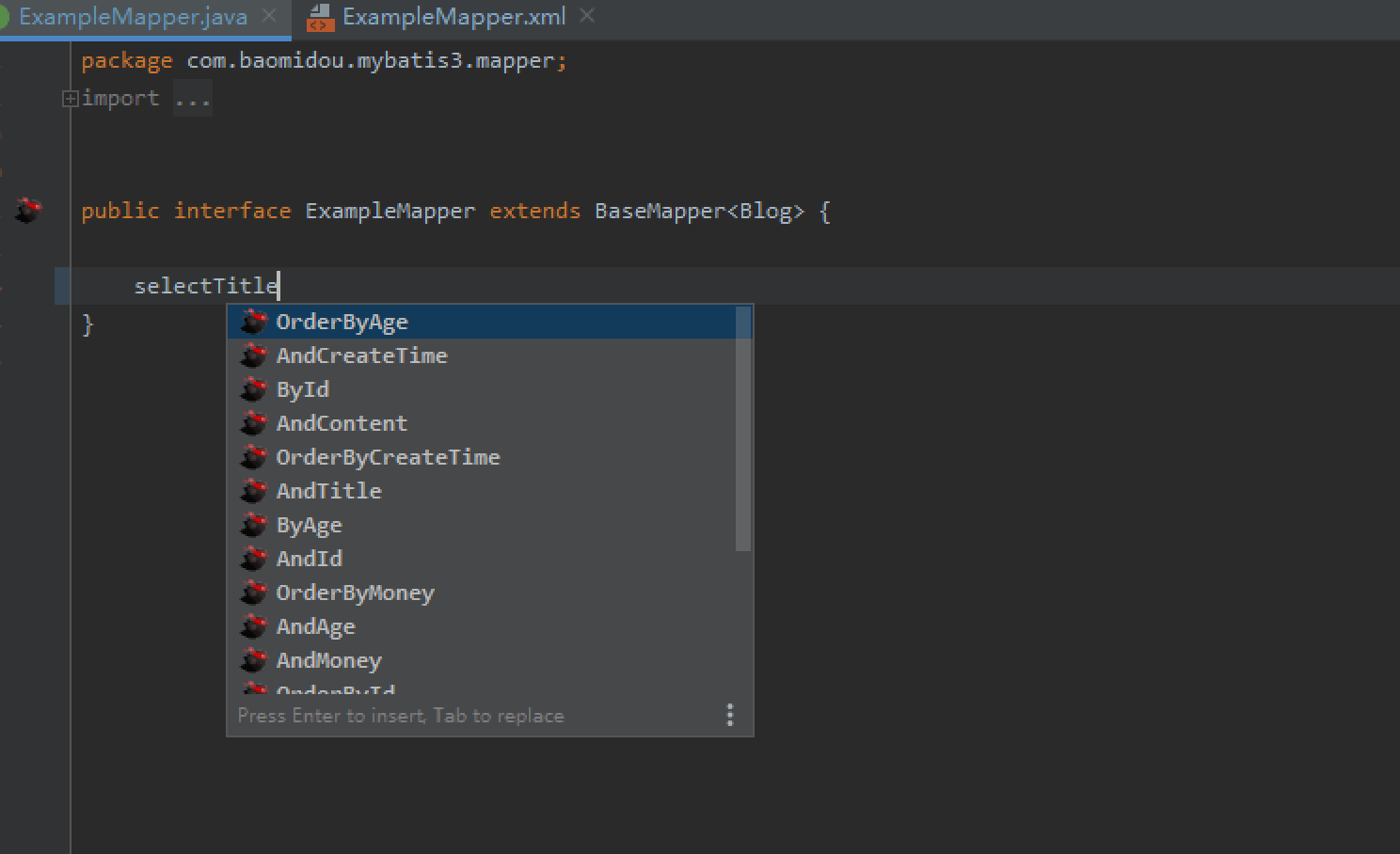Click the bird icon next to ById
Screen dimensions: 1400x854
[x=253, y=389]
